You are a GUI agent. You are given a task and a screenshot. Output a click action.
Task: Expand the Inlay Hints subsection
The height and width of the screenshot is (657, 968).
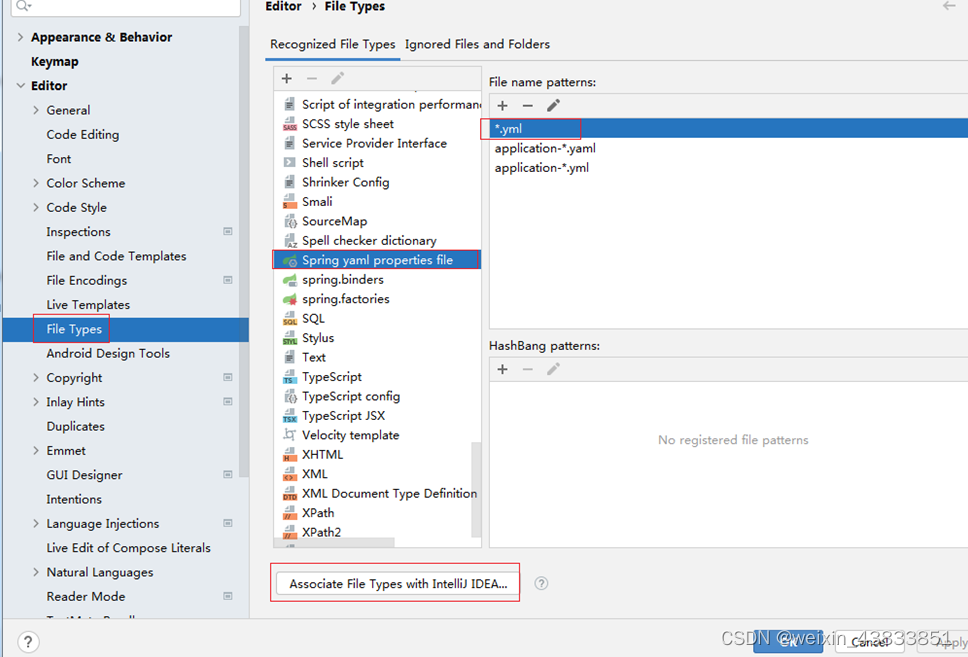[x=36, y=402]
